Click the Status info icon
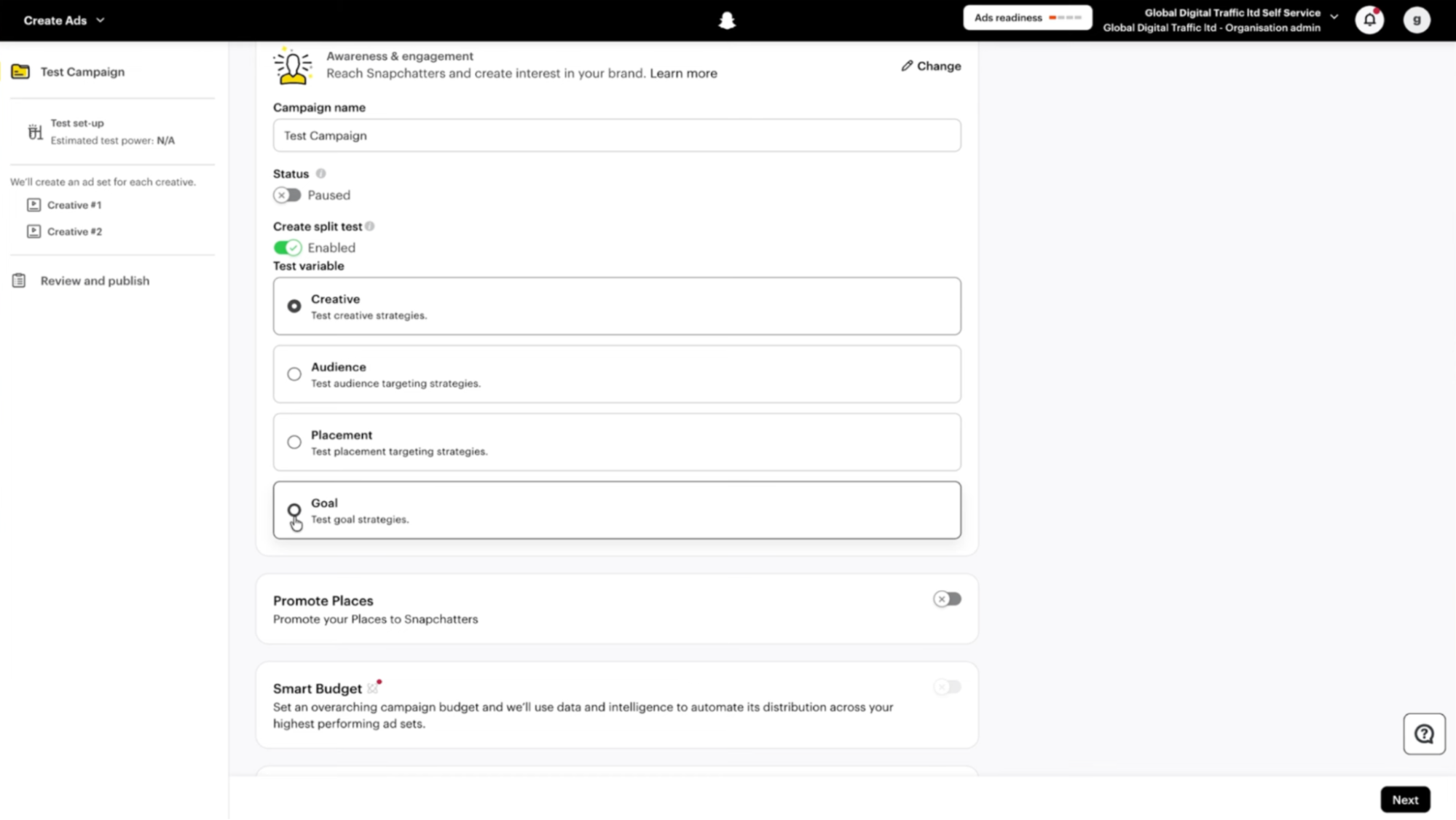Viewport: 1456px width, 820px height. [x=320, y=173]
